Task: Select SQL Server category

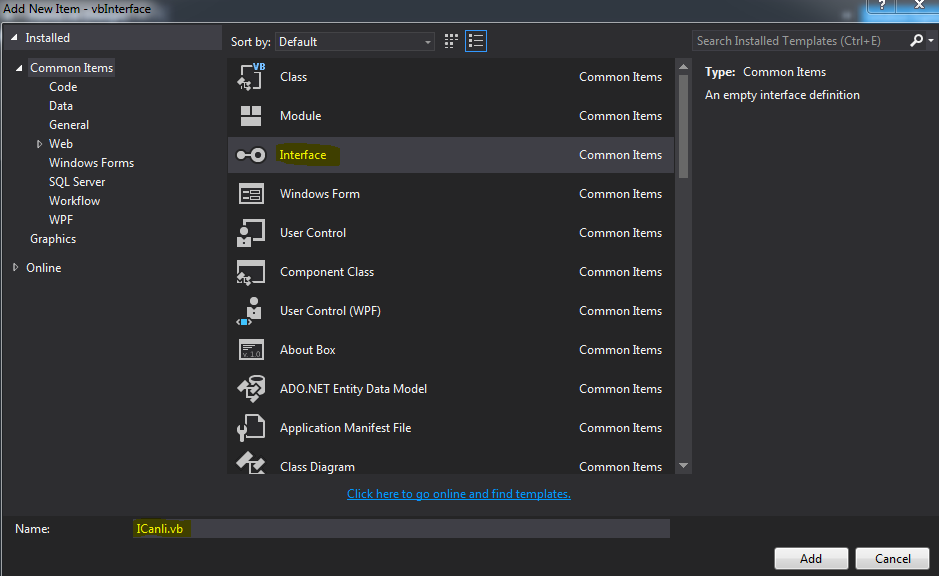Action: (x=77, y=182)
